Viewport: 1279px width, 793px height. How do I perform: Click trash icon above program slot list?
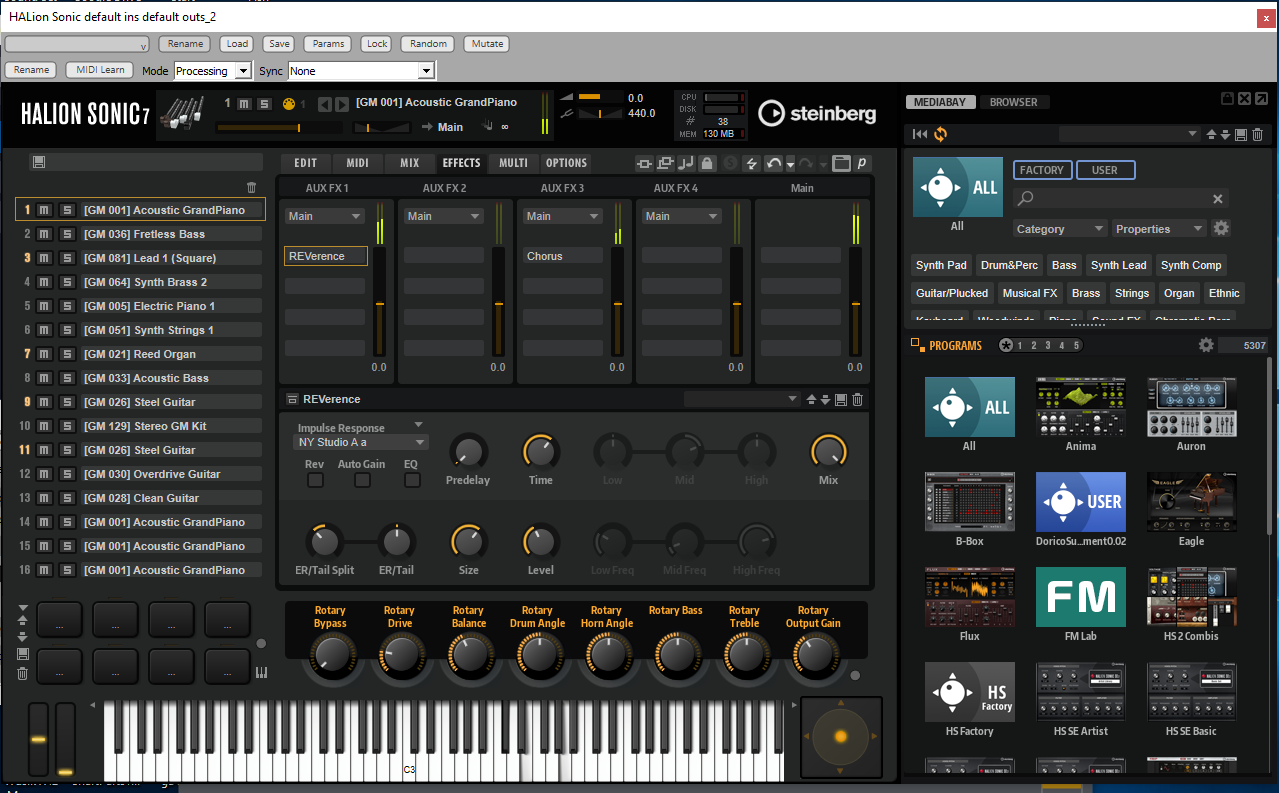click(x=251, y=187)
